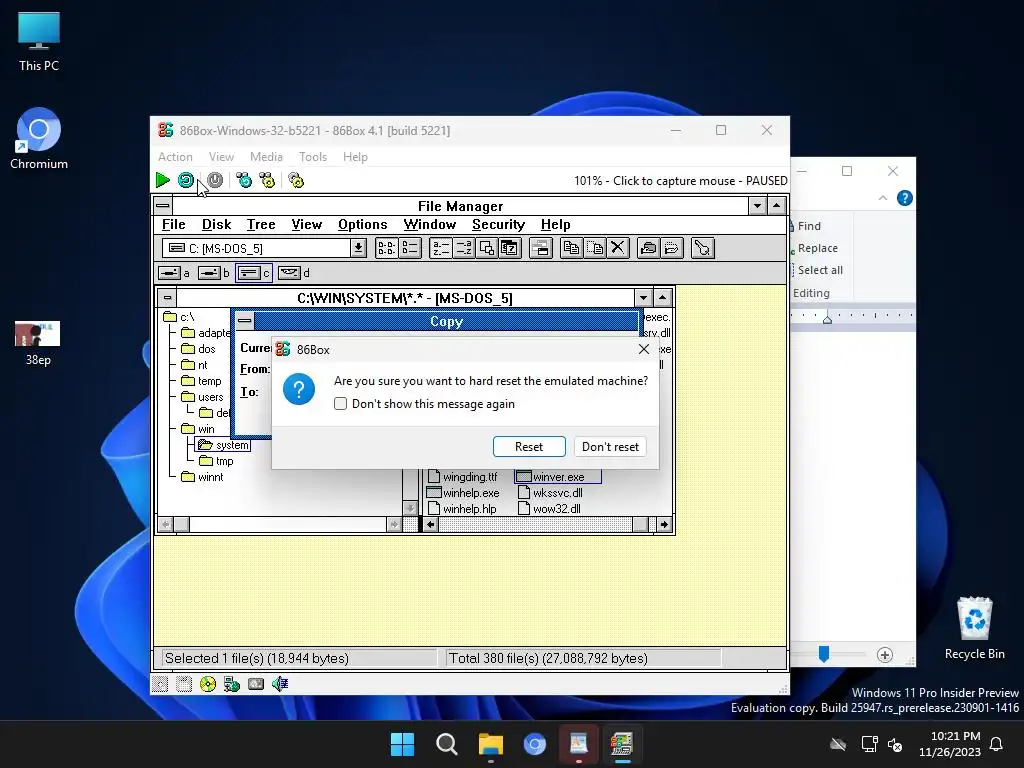The image size is (1024, 768).
Task: Click Select all in background window
Action: (x=818, y=270)
